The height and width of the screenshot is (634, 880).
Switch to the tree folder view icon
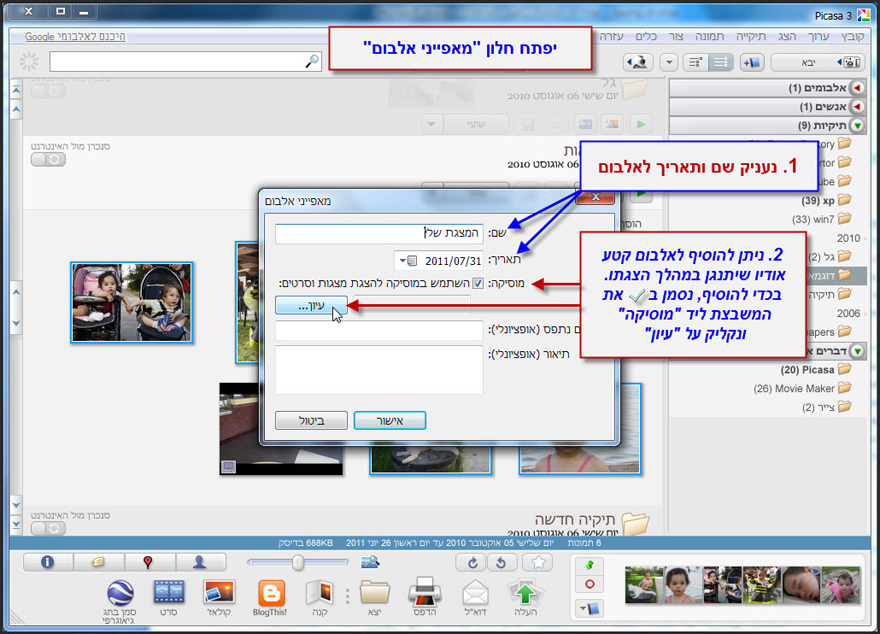pyautogui.click(x=696, y=62)
